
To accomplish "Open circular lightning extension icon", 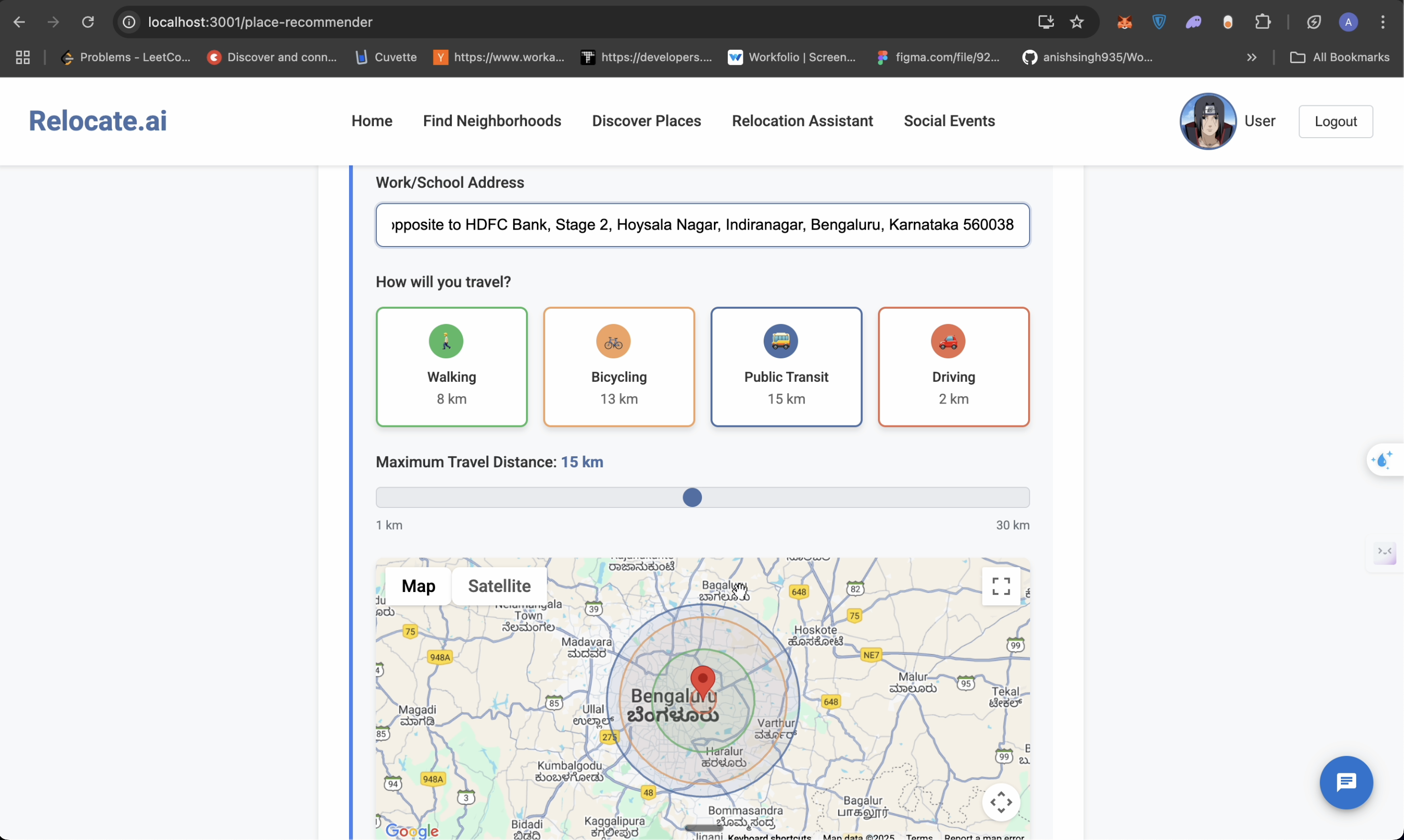I will tap(1314, 22).
